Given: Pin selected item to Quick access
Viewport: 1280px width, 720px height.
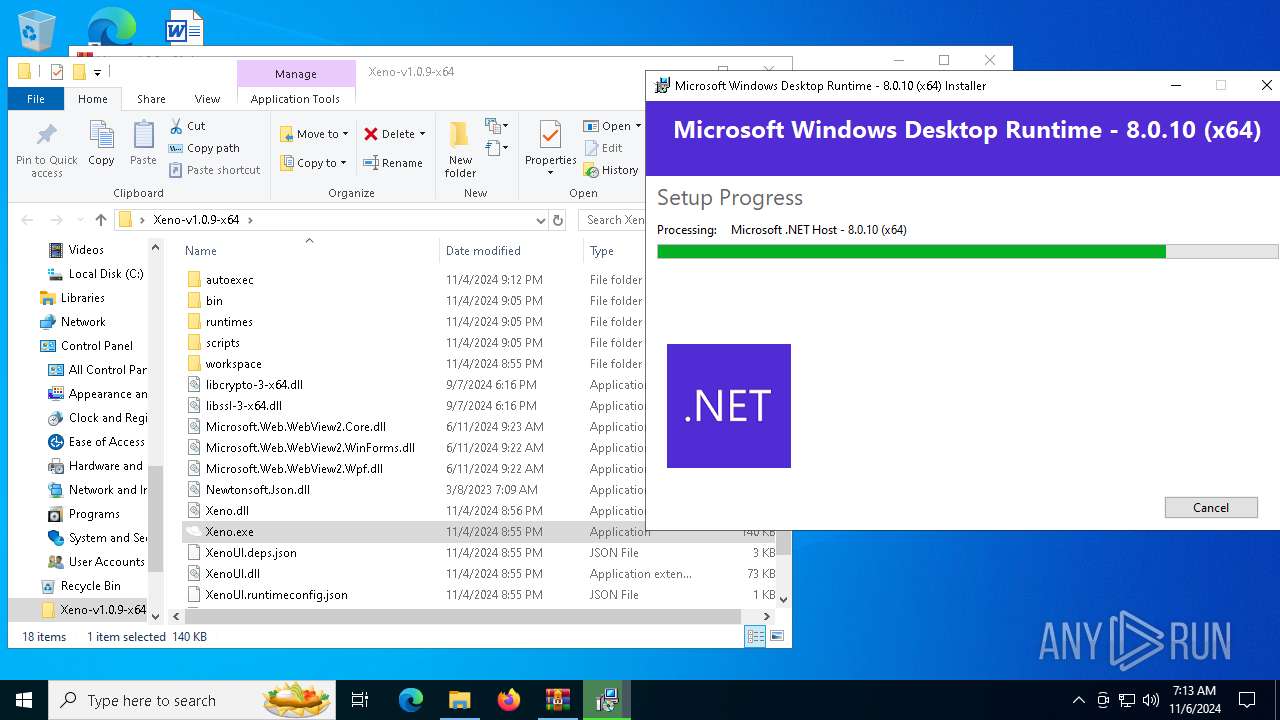Looking at the screenshot, I should click(x=47, y=150).
